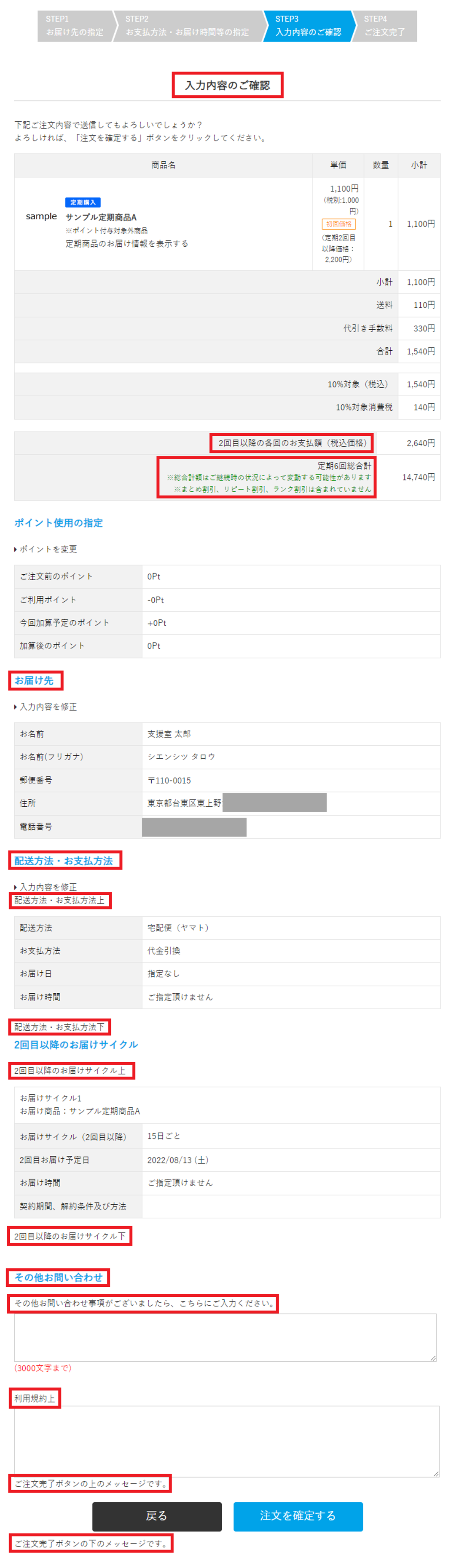Select the STEP3 入力内容のご確認 step
The image size is (459, 1568).
click(x=308, y=26)
